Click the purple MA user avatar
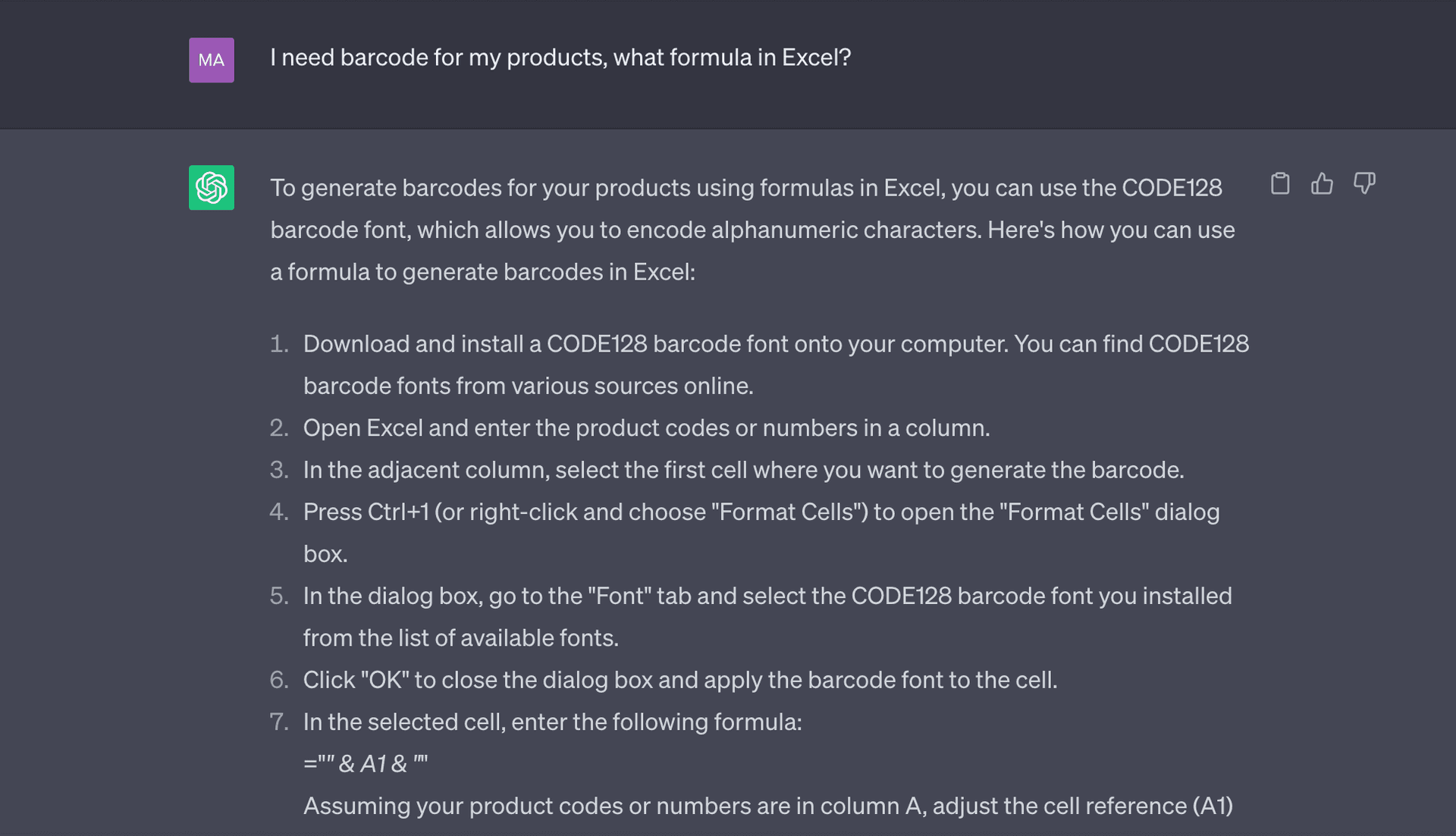 [212, 60]
